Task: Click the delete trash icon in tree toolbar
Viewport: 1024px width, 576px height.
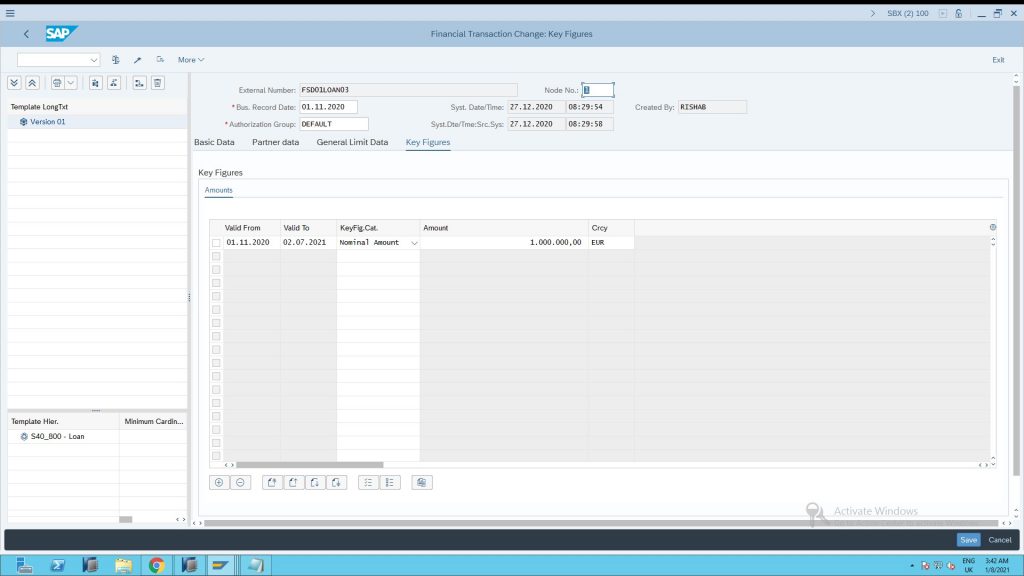Action: coord(157,83)
